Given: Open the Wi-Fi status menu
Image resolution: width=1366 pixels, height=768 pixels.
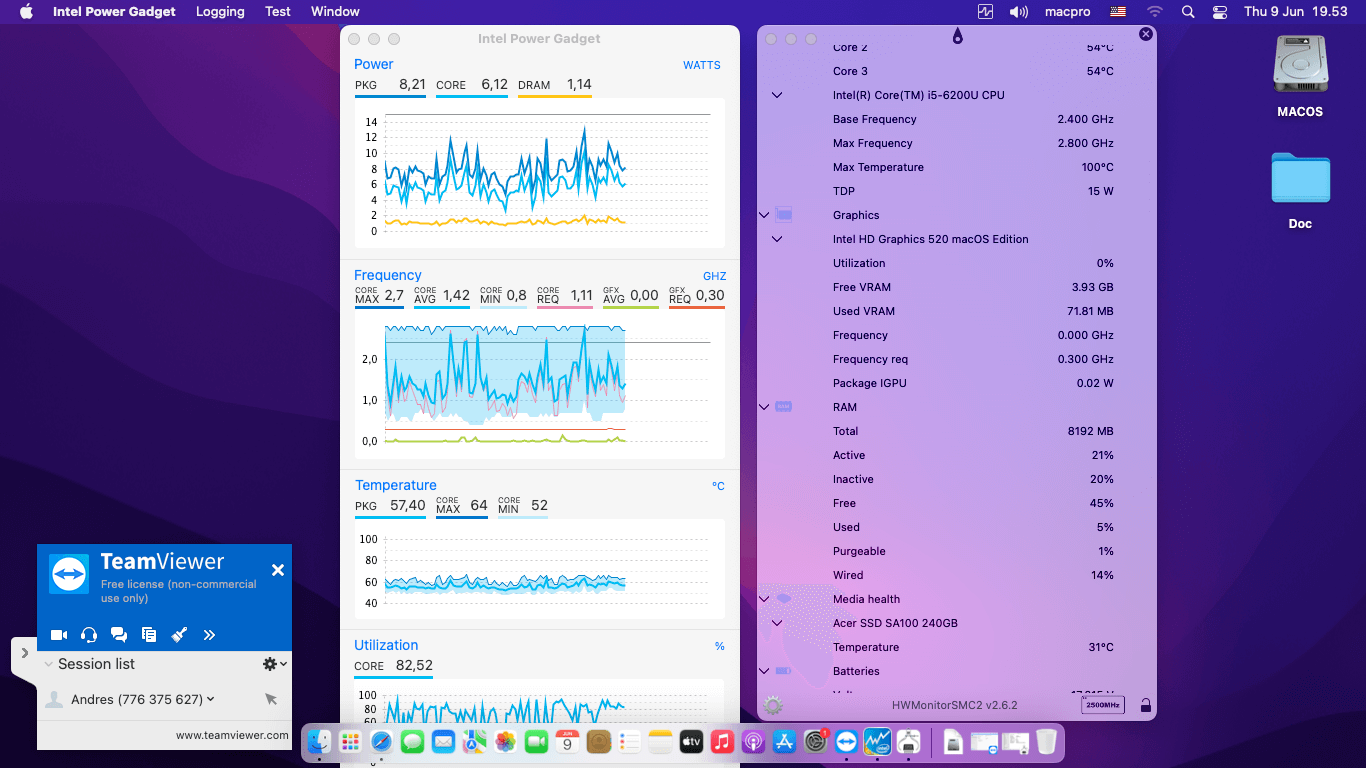Looking at the screenshot, I should click(x=1155, y=12).
